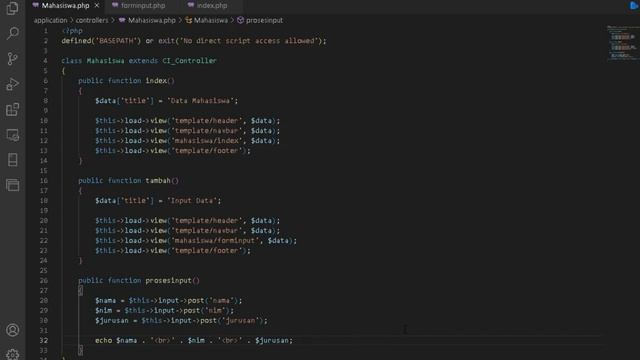
Task: Click the $nama post input line
Action: tap(169, 300)
